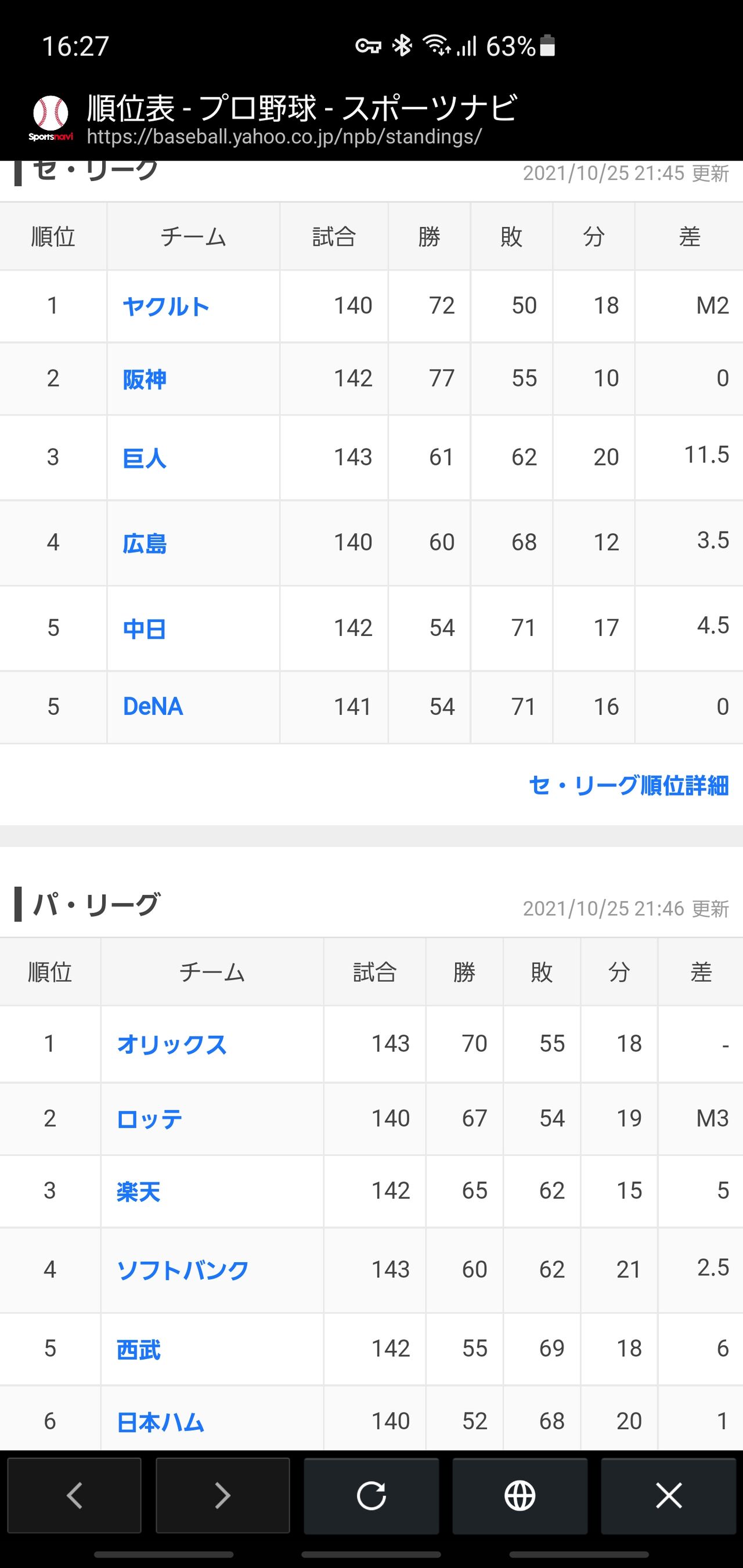Tap the browser forward arrow button
This screenshot has width=743, height=1568.
point(223,1494)
